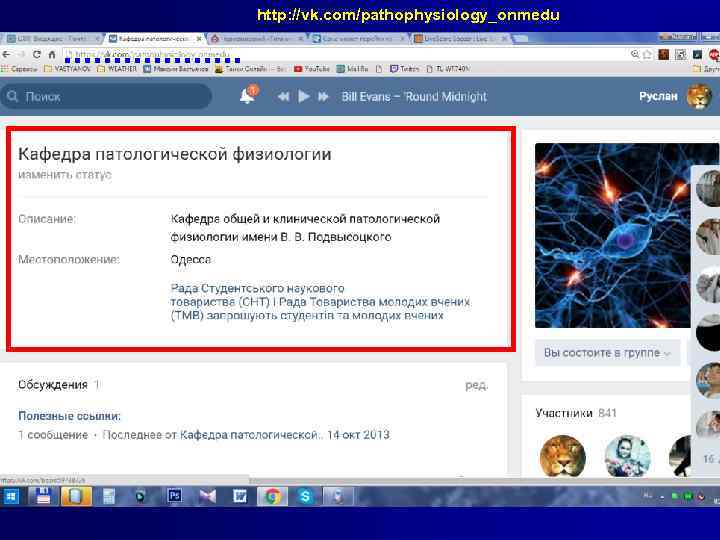Image resolution: width=720 pixels, height=540 pixels.
Task: Switch to Chrome in the taskbar
Action: click(273, 496)
